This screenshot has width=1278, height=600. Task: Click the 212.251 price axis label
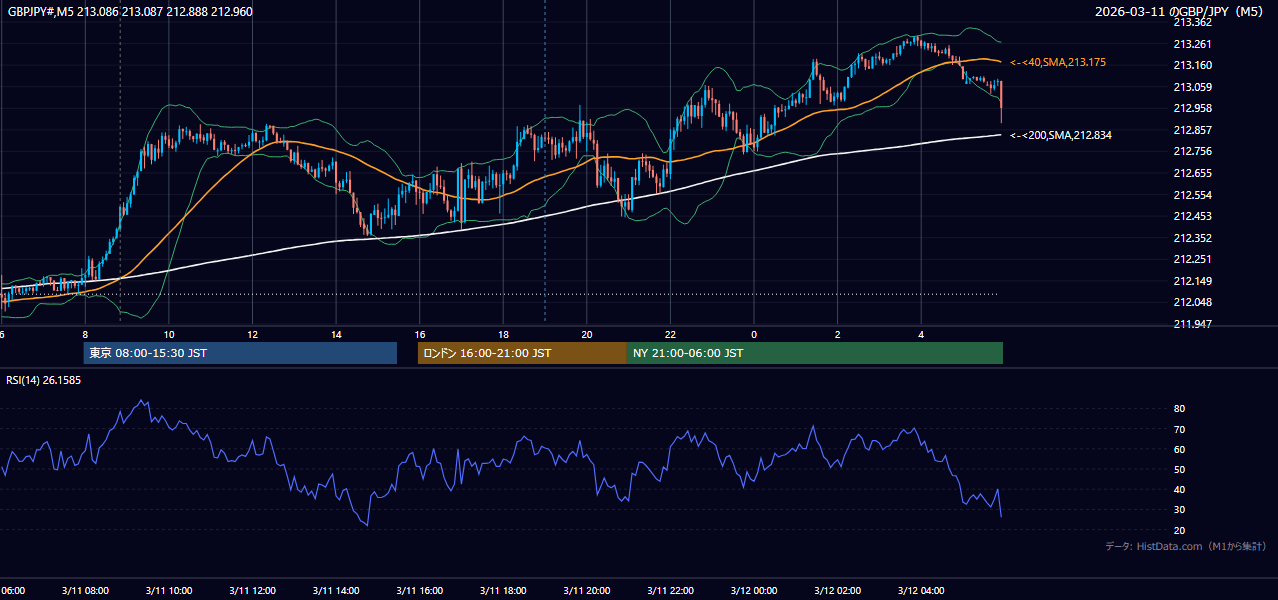pyautogui.click(x=1192, y=259)
